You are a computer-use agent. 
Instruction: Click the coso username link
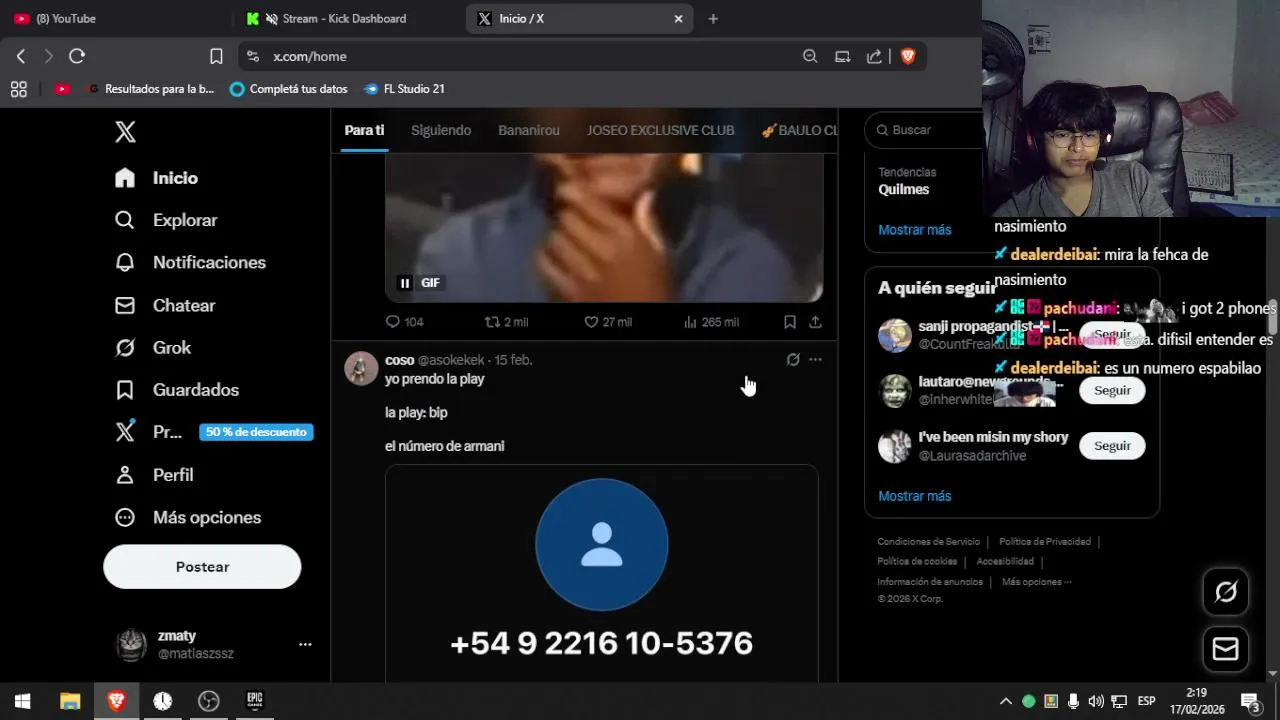tap(399, 360)
